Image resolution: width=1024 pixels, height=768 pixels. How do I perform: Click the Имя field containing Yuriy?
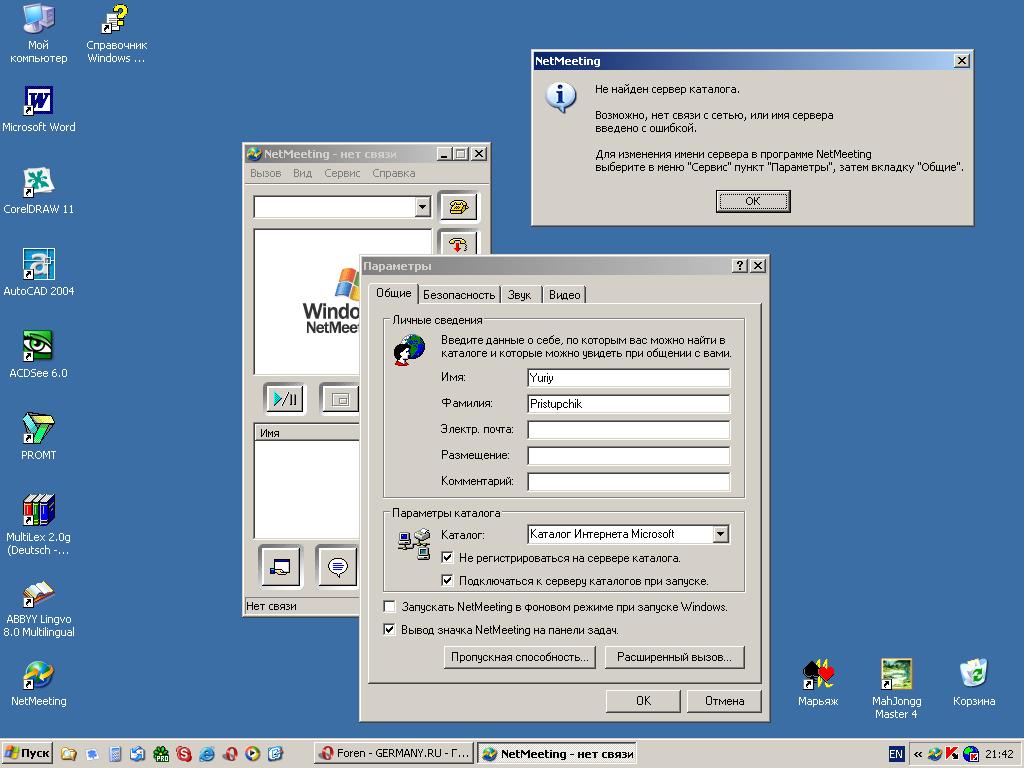click(x=628, y=377)
